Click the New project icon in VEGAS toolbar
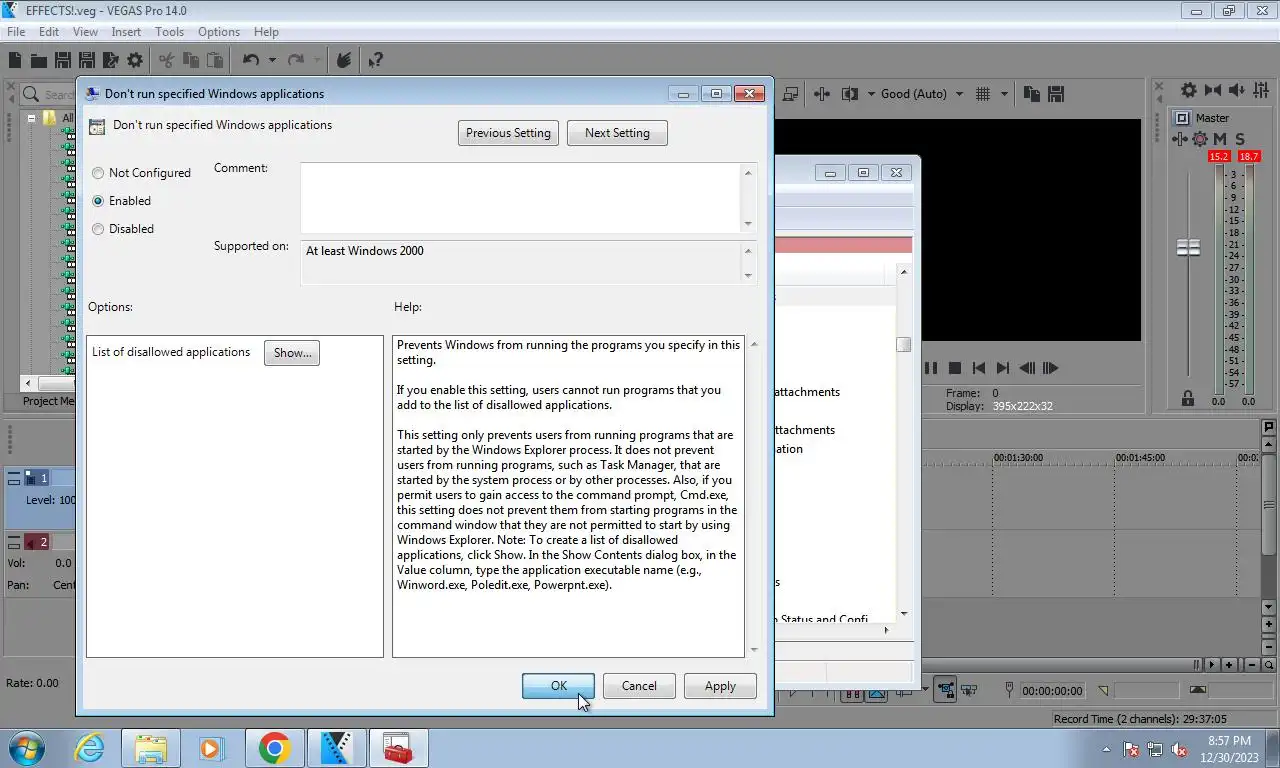This screenshot has height=768, width=1280. (x=15, y=60)
